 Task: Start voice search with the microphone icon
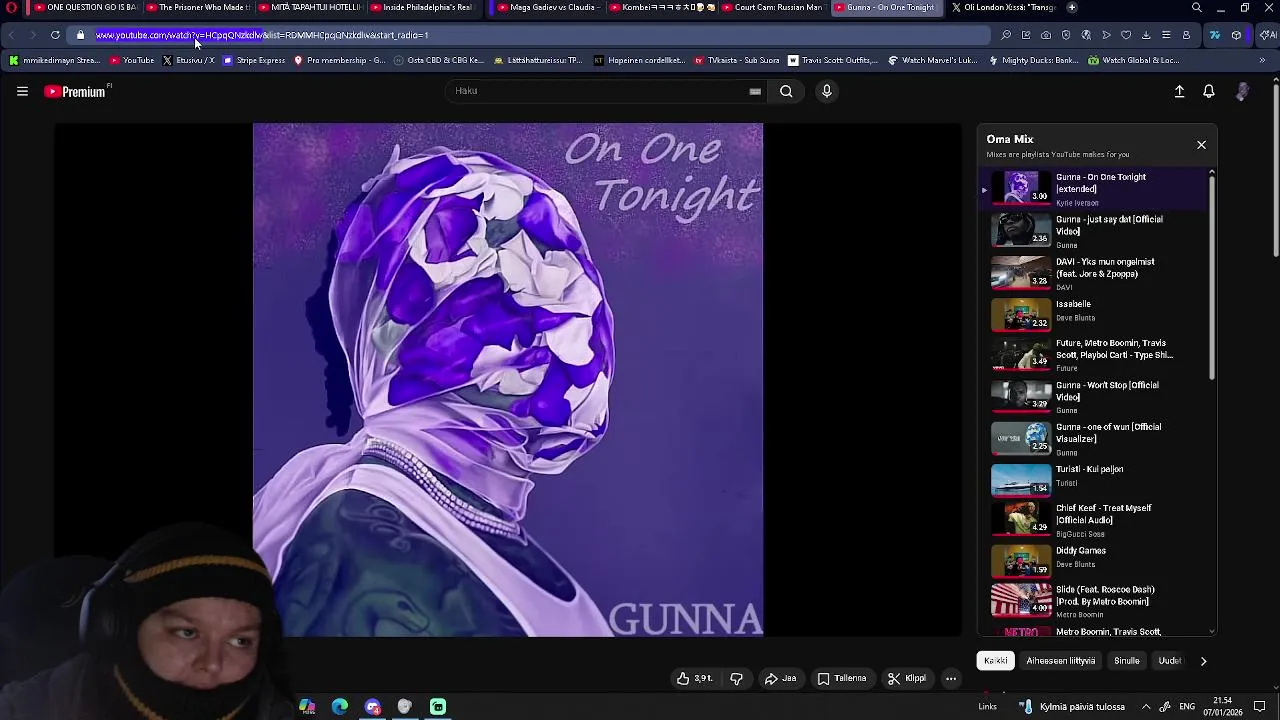[x=826, y=91]
